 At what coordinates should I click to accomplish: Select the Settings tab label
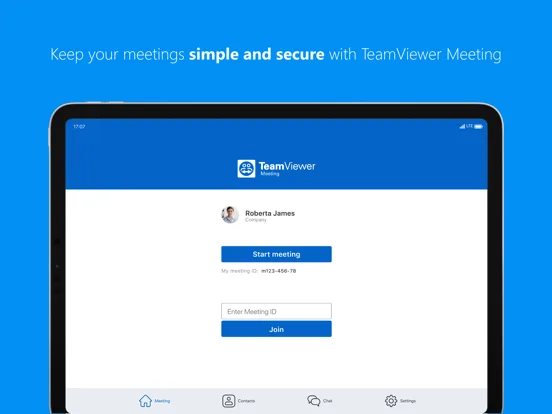tap(408, 401)
